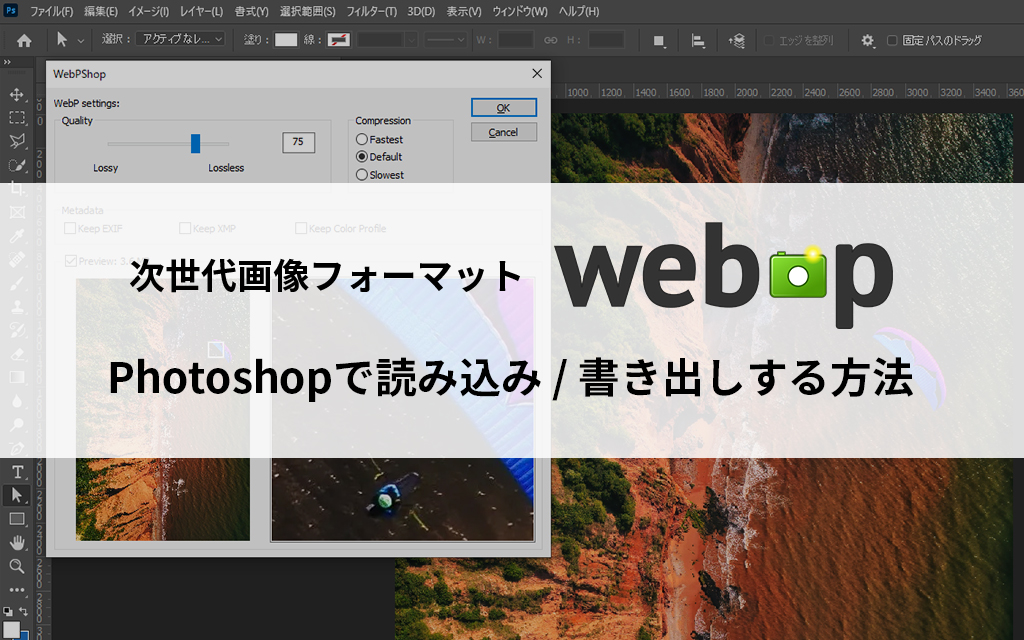Select the Zoom magnifier tool
This screenshot has height=640, width=1024.
[x=17, y=566]
